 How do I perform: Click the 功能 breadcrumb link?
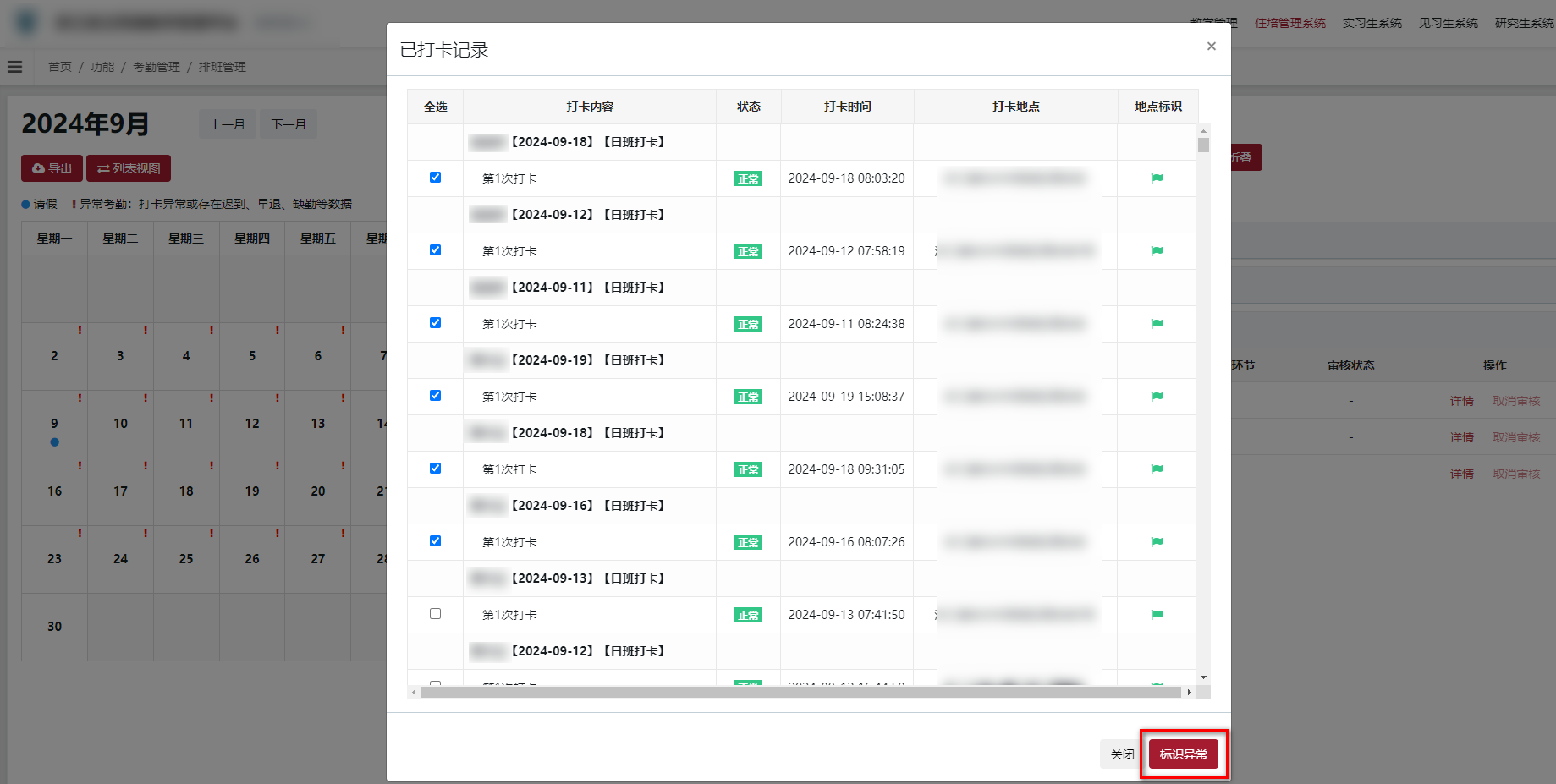(102, 67)
